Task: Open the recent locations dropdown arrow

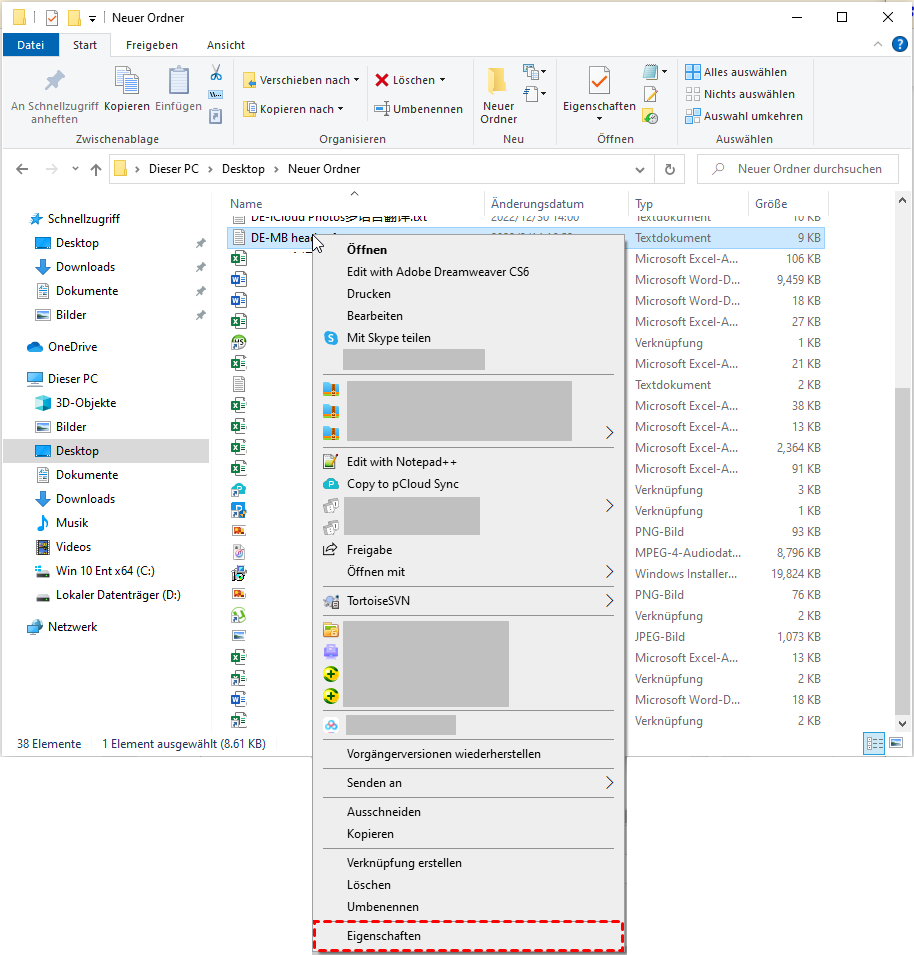Action: click(75, 169)
